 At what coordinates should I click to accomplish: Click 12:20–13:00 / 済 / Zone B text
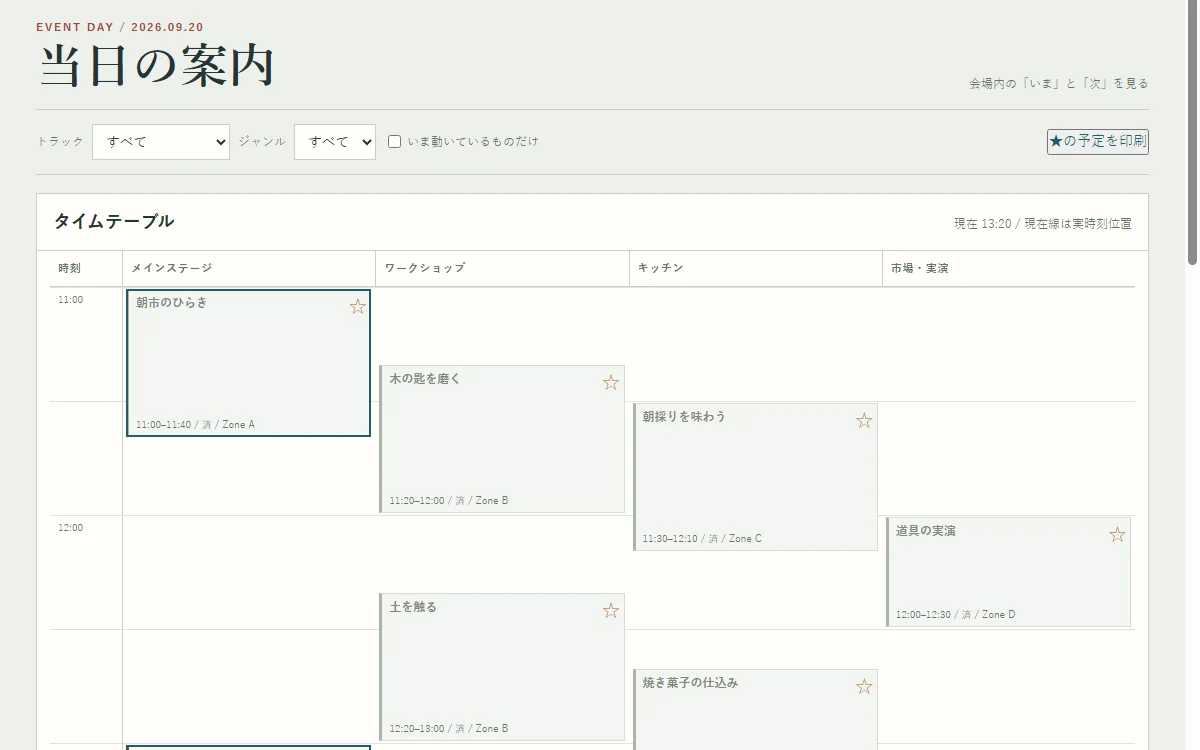(x=448, y=729)
